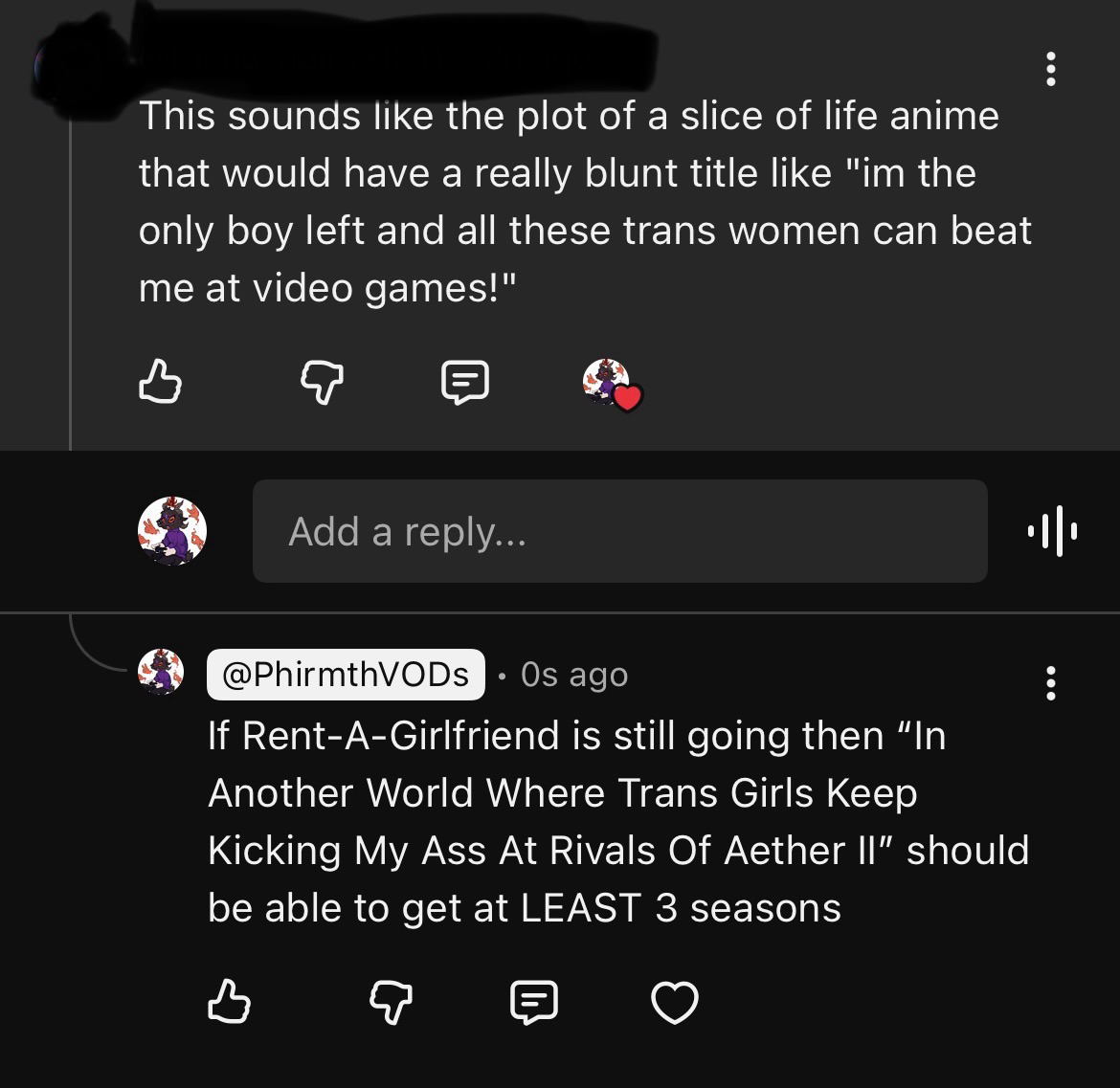This screenshot has height=1088, width=1120.
Task: Click the vertical thread line to collapse replies
Action: coord(71,287)
